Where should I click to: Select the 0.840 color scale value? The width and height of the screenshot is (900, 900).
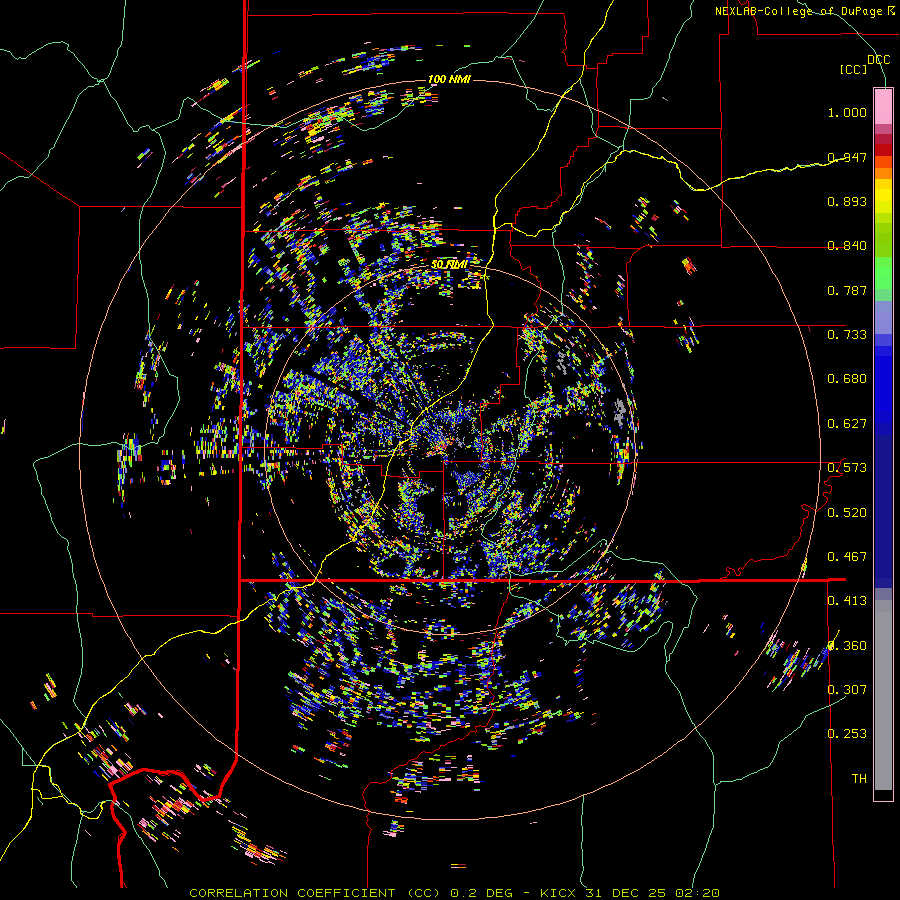coord(847,246)
